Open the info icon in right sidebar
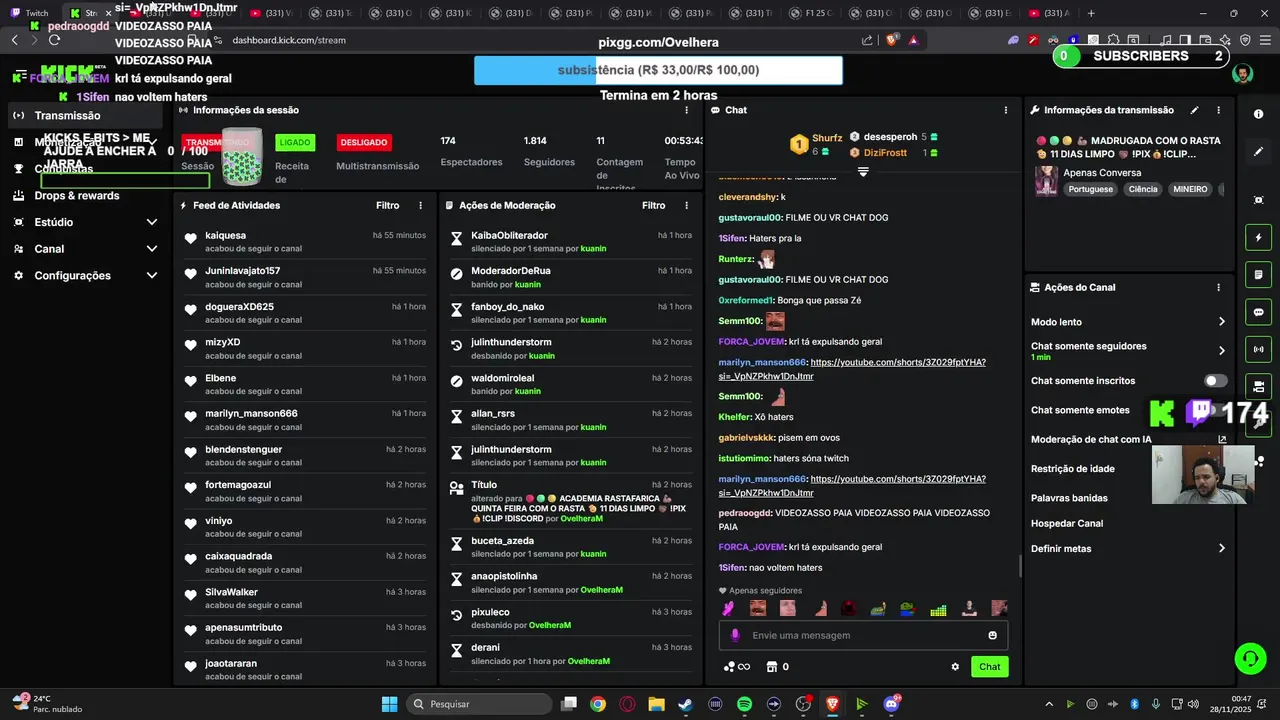The image size is (1280, 720). pyautogui.click(x=1258, y=114)
